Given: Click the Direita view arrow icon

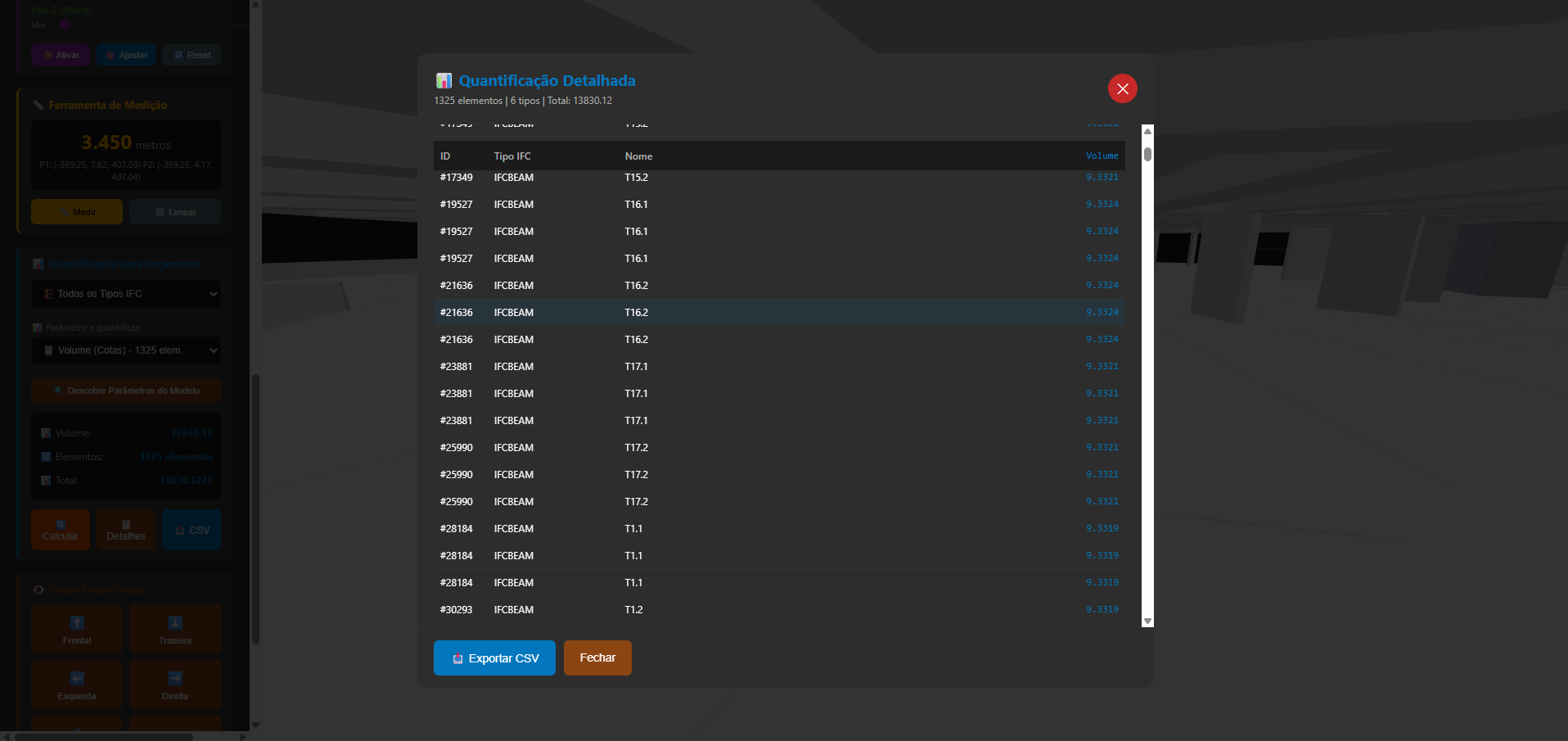Looking at the screenshot, I should tap(174, 679).
